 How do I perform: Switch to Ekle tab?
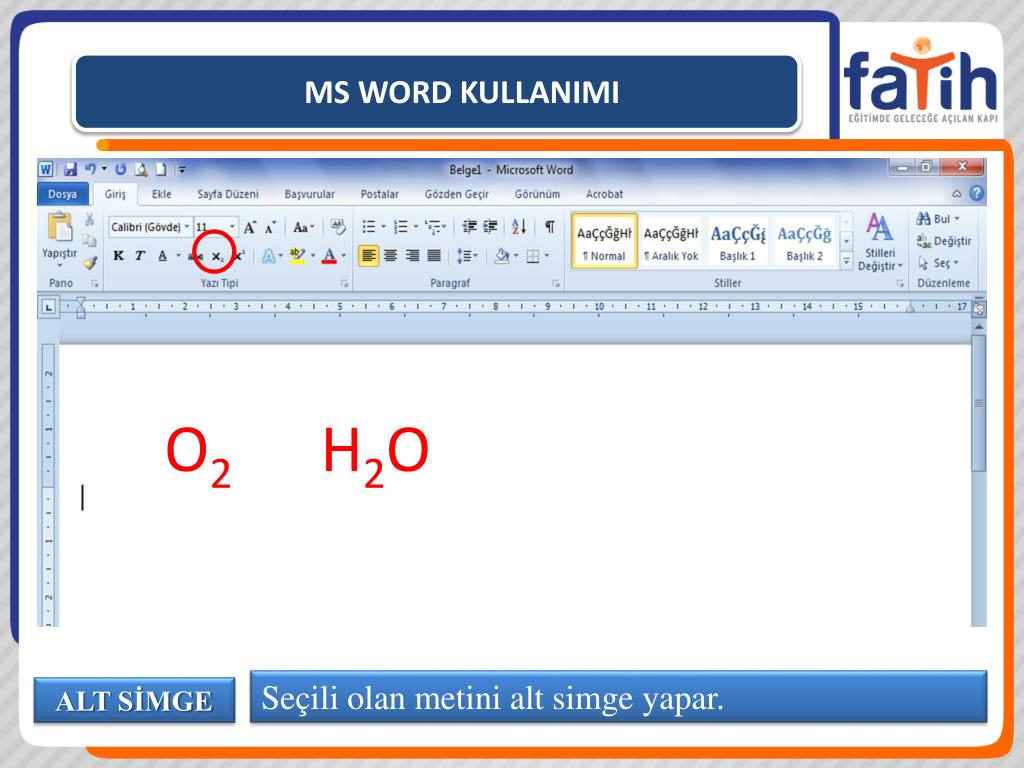[161, 194]
